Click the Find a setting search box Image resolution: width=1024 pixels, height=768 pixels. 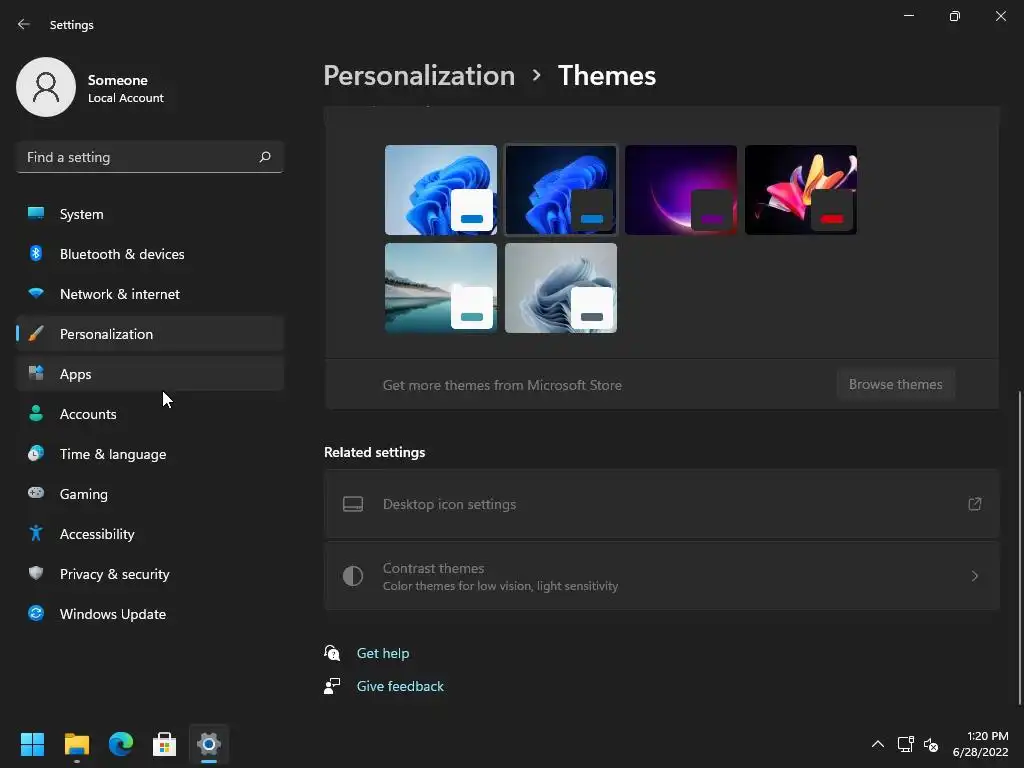(150, 157)
